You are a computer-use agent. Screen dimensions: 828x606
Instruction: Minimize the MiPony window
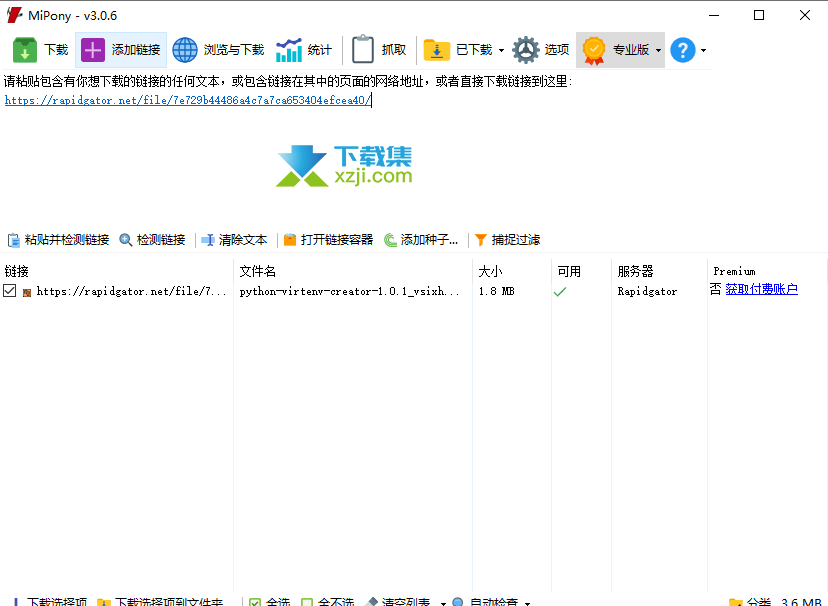coord(714,15)
